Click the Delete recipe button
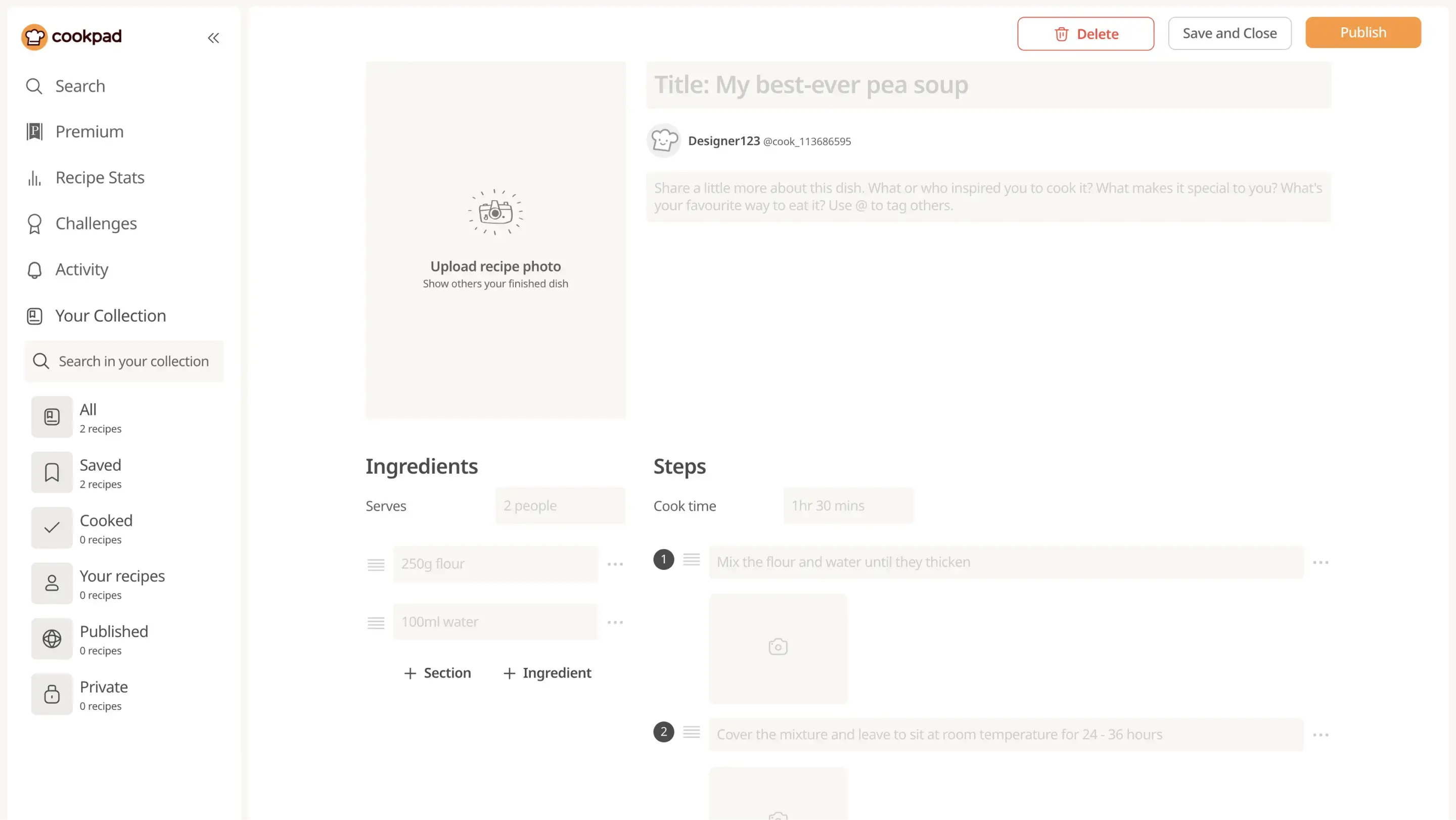This screenshot has height=820, width=1456. 1085,34
